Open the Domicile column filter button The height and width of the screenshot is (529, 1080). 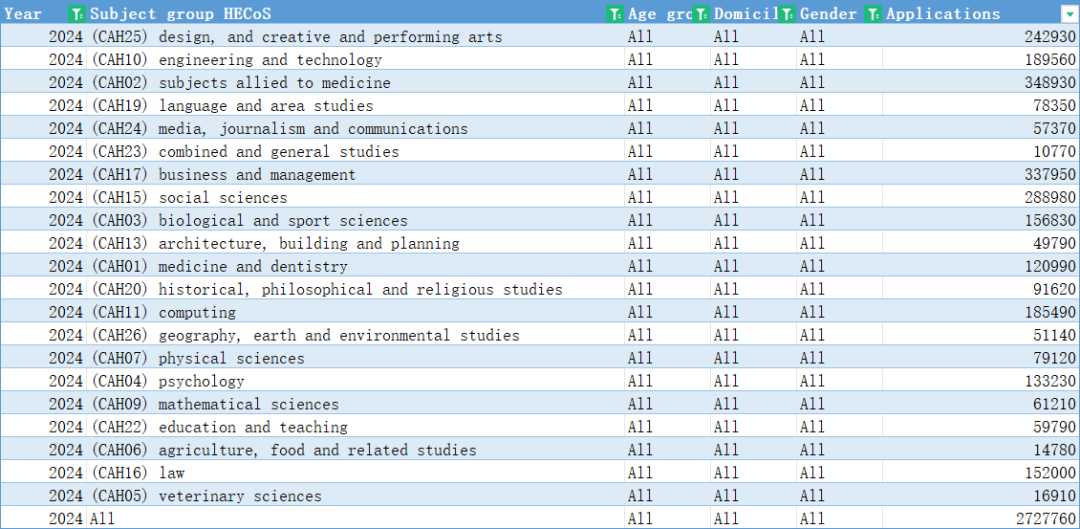point(786,13)
